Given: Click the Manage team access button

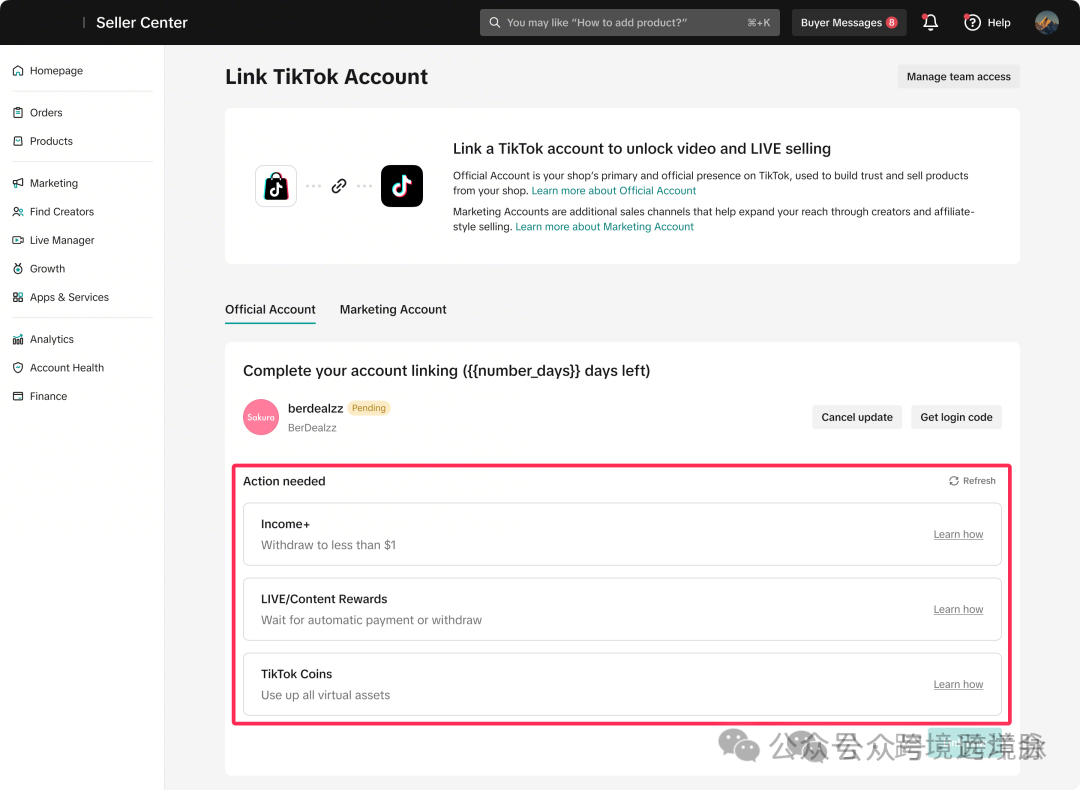Looking at the screenshot, I should pos(958,76).
